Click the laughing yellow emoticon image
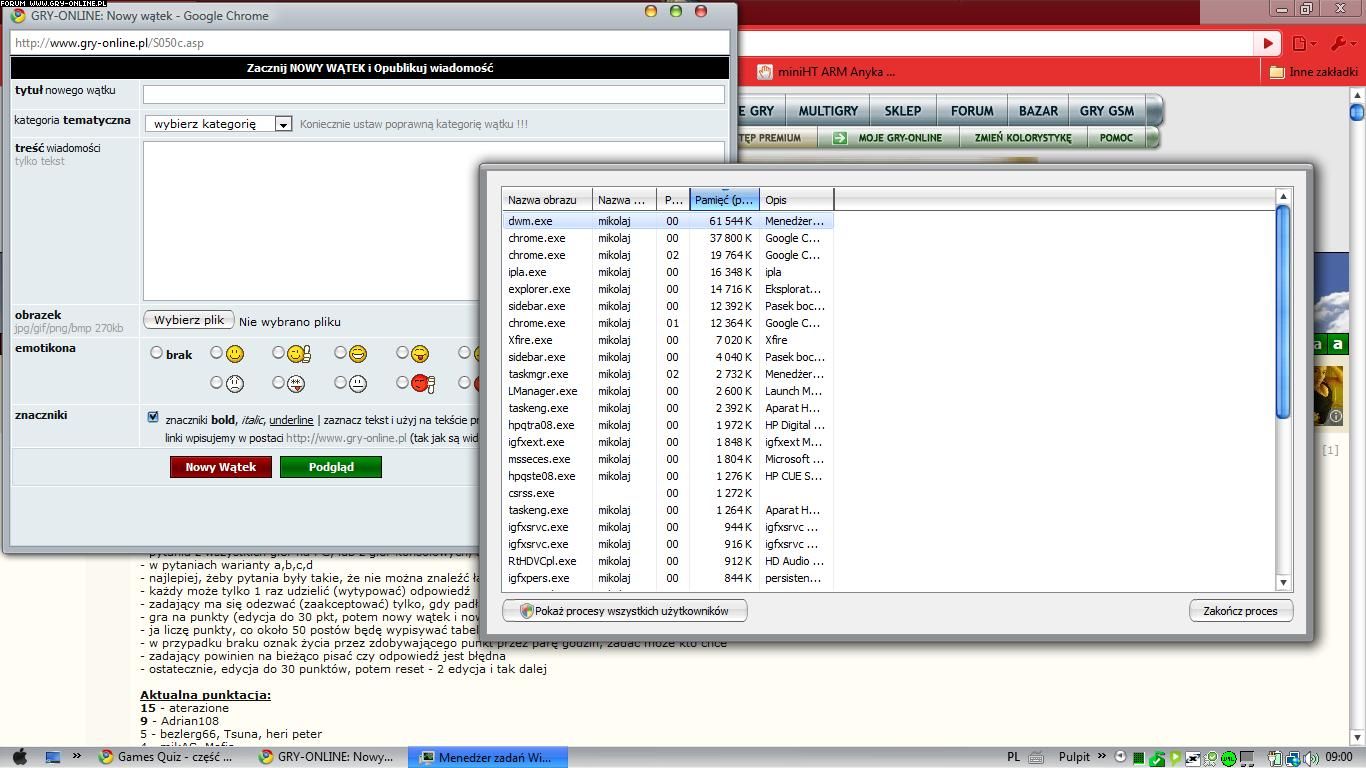The height and width of the screenshot is (768, 1366). pyautogui.click(x=358, y=354)
